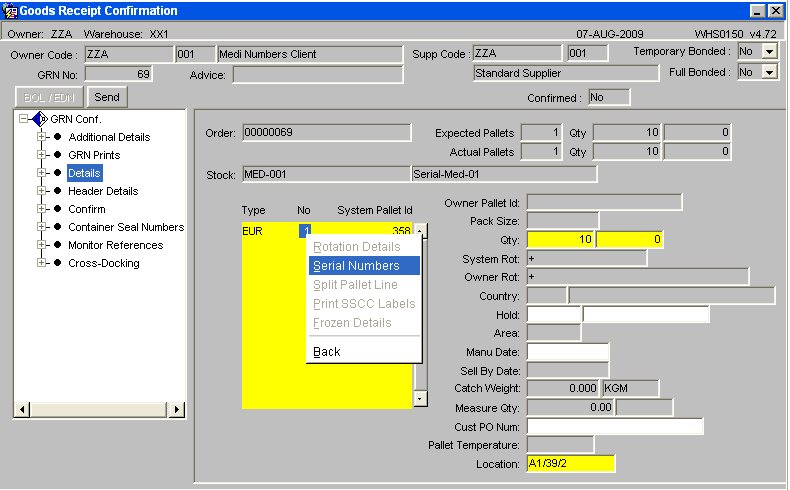Click the Sell By Date field
The image size is (790, 490).
click(568, 371)
